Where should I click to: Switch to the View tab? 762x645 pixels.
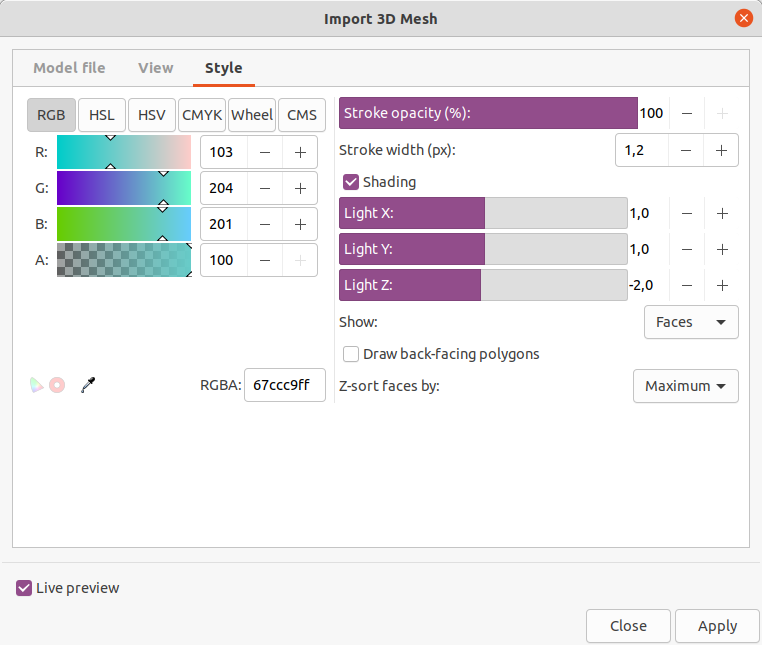(156, 68)
